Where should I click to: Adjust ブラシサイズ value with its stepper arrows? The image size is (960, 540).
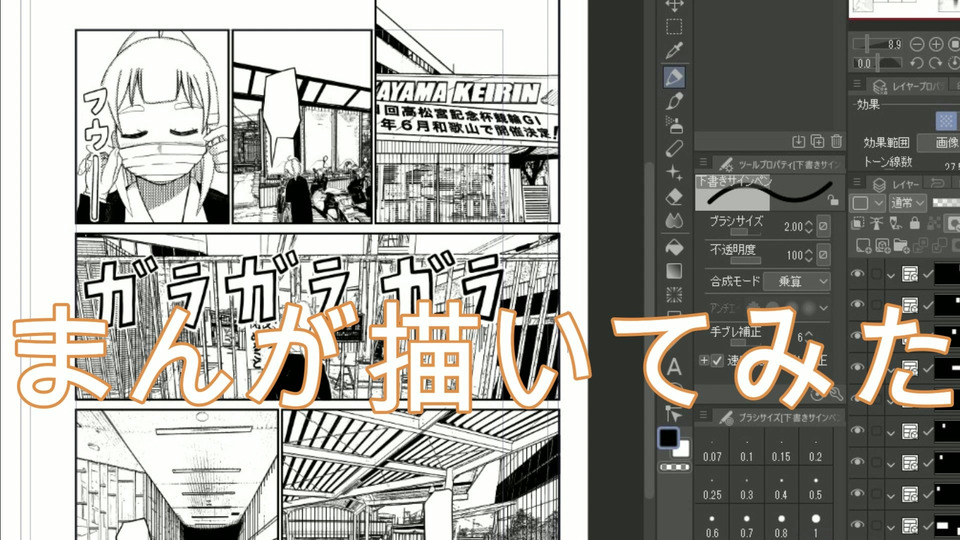[x=809, y=227]
